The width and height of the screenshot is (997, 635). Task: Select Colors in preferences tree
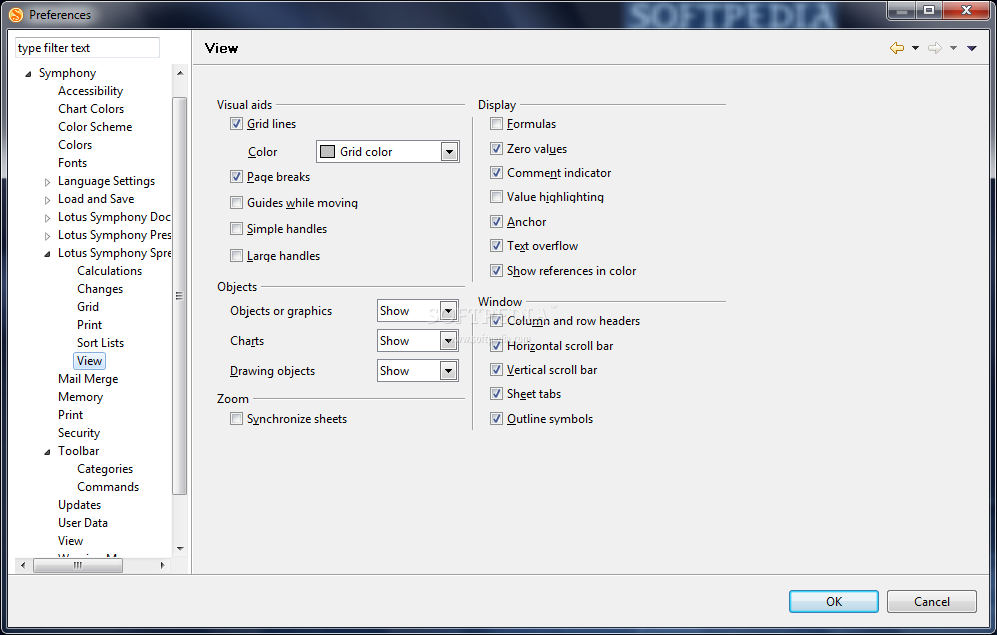click(x=75, y=145)
